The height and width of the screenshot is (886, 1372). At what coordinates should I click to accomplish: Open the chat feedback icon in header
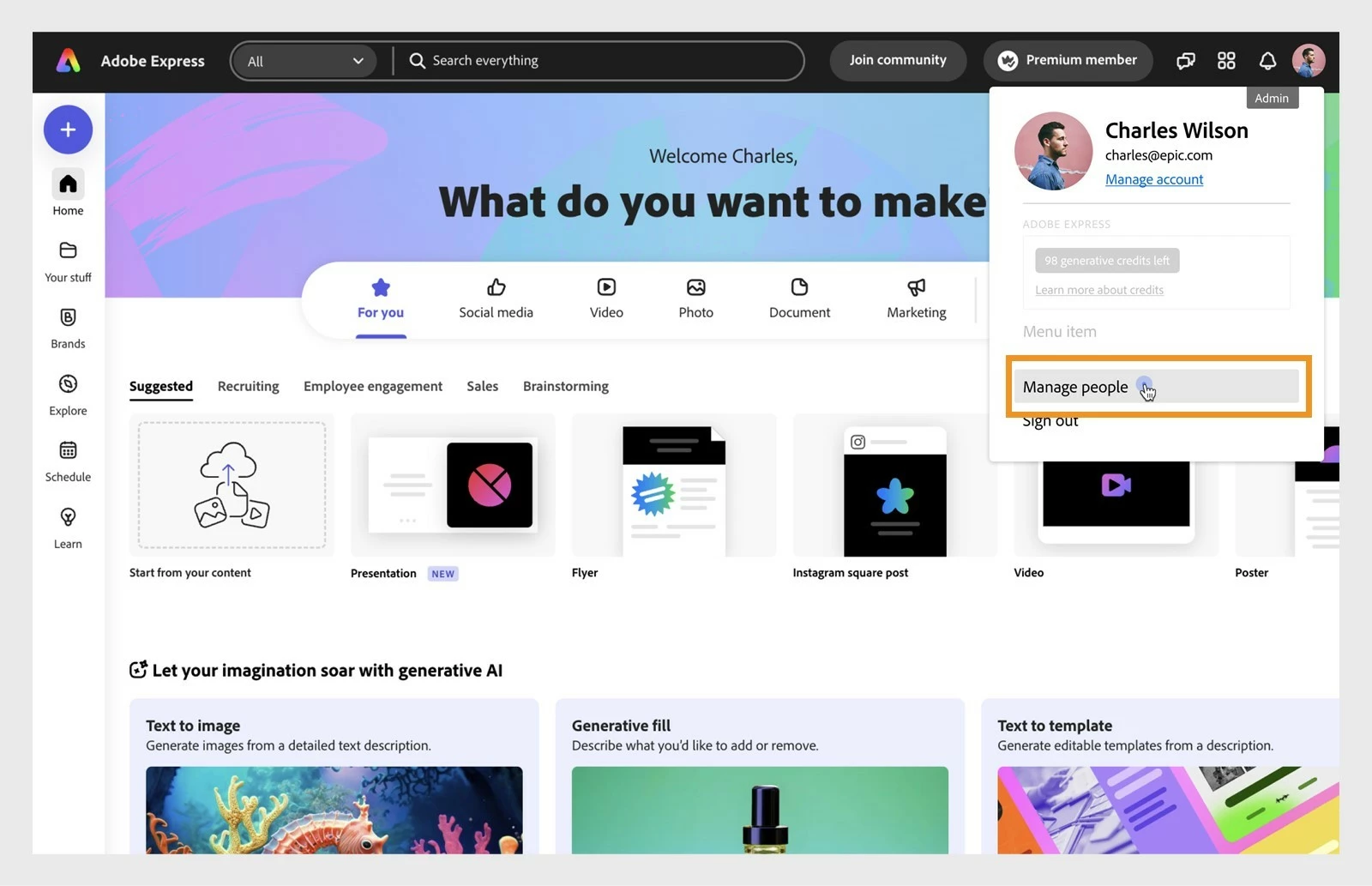(1186, 61)
